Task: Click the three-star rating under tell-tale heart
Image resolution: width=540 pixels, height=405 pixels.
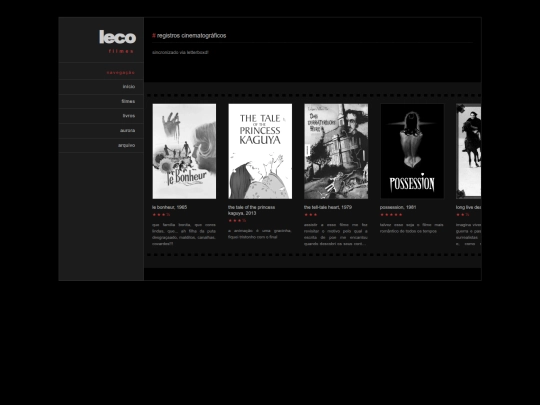Action: tap(311, 215)
